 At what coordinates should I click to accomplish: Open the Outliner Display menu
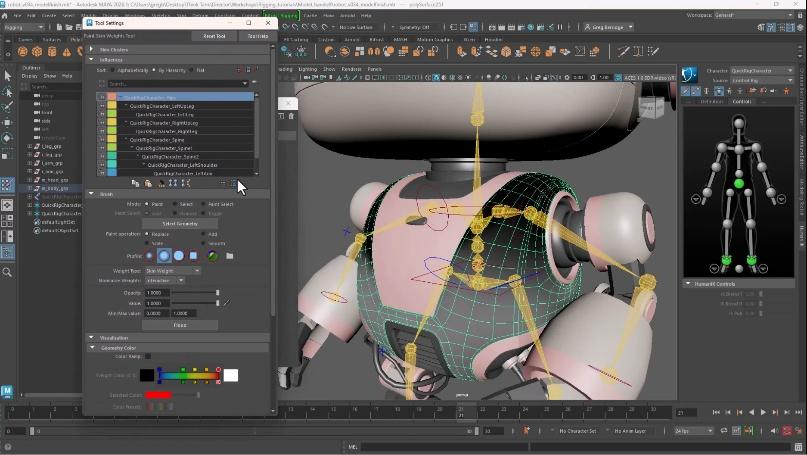pyautogui.click(x=30, y=76)
